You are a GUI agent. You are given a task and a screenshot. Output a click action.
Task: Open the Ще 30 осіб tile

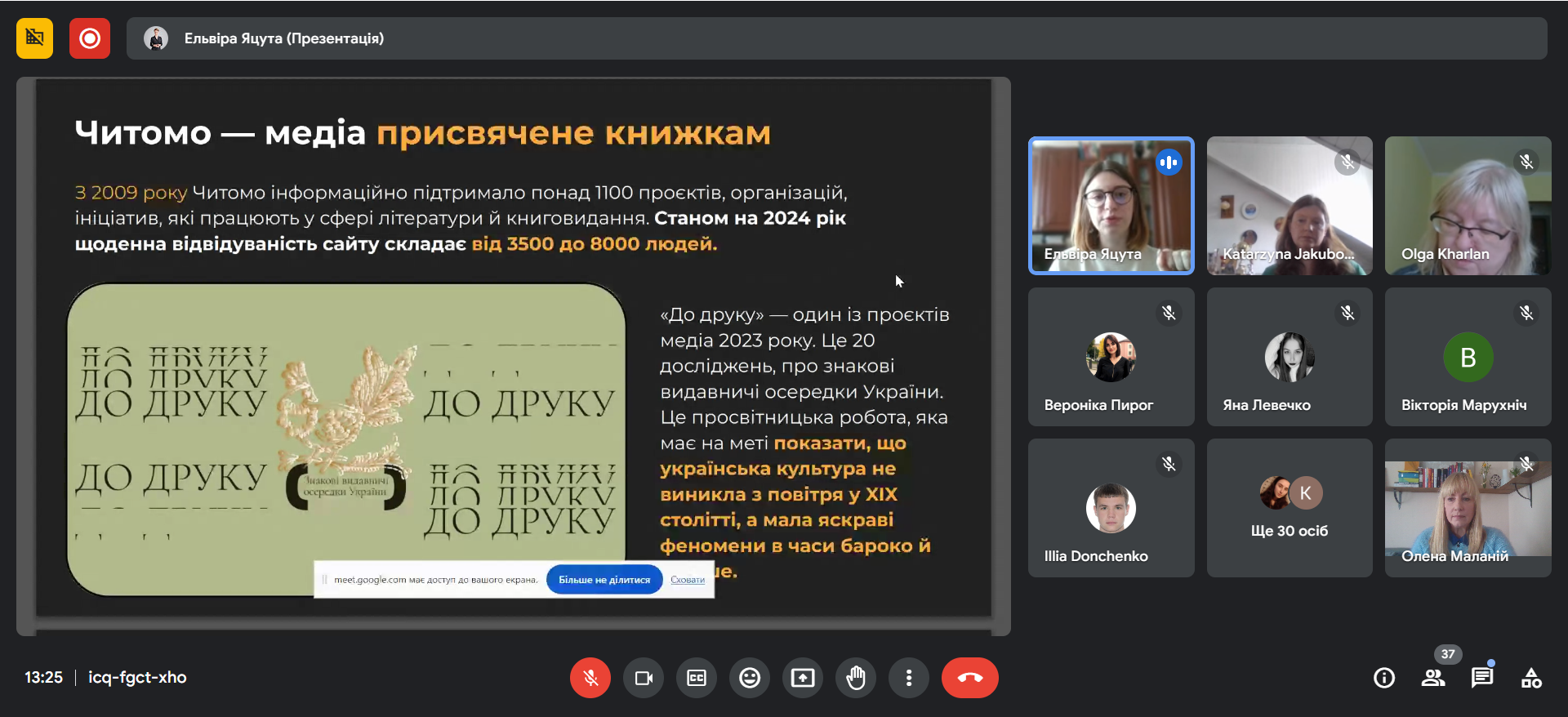point(1290,508)
